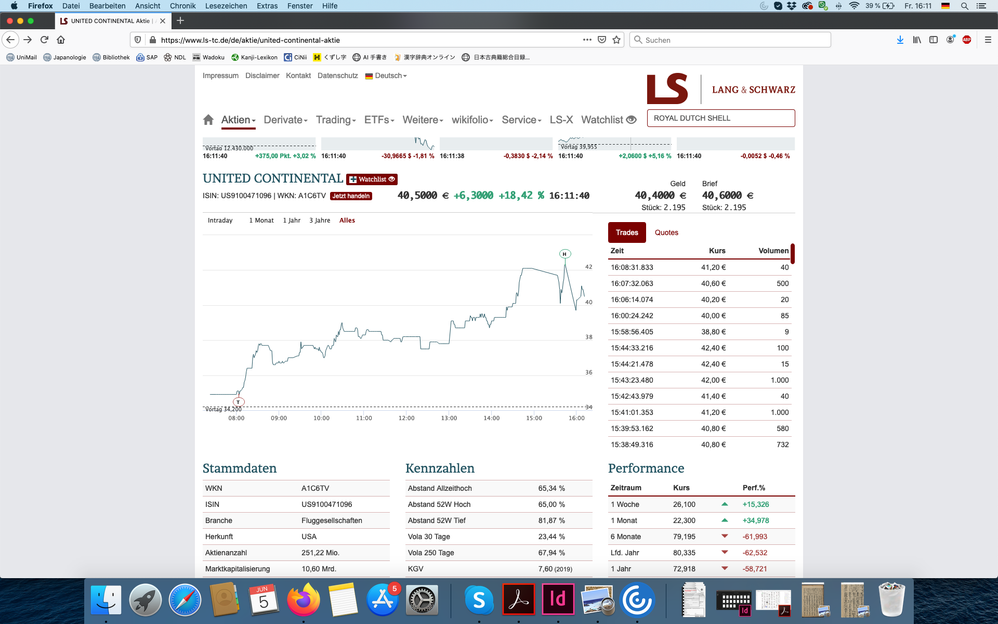Open the Deutsch language dropdown
The image size is (998, 624).
pos(386,76)
